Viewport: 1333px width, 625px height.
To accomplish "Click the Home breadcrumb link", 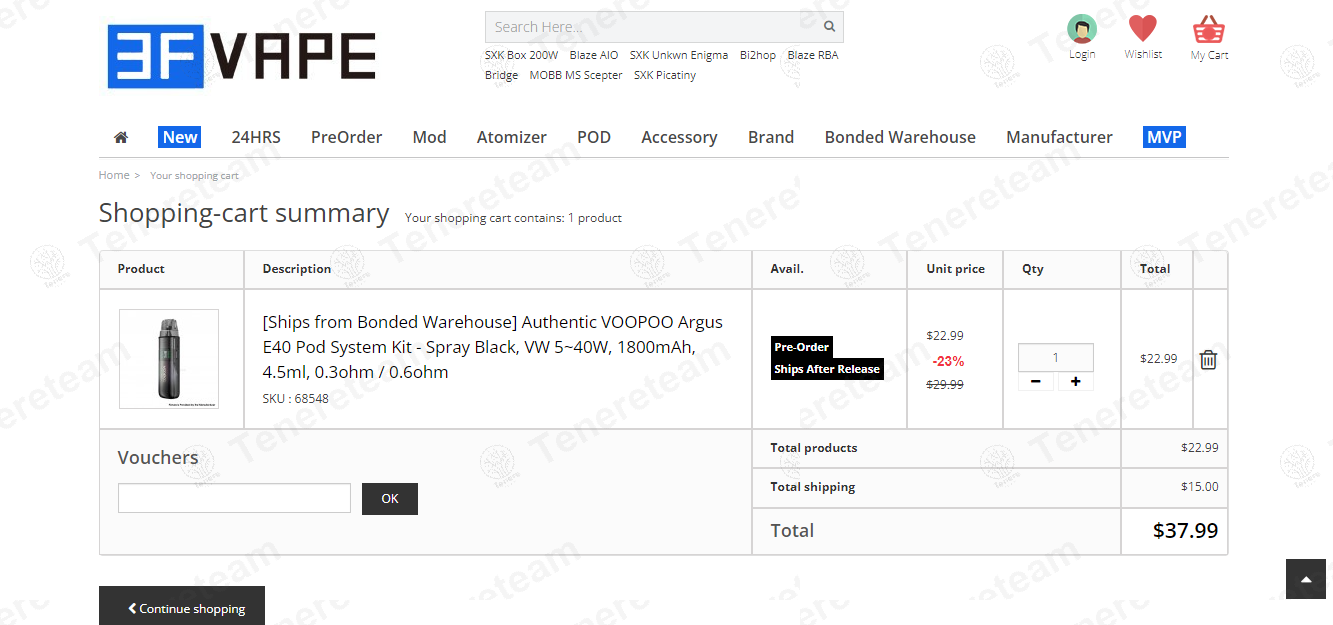I will coord(114,175).
